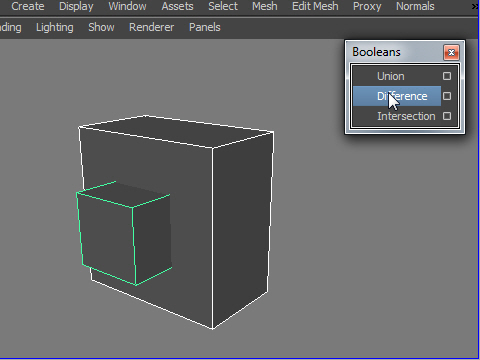Choose Intersection in the Booleans menu
The image size is (480, 360).
pos(397,116)
